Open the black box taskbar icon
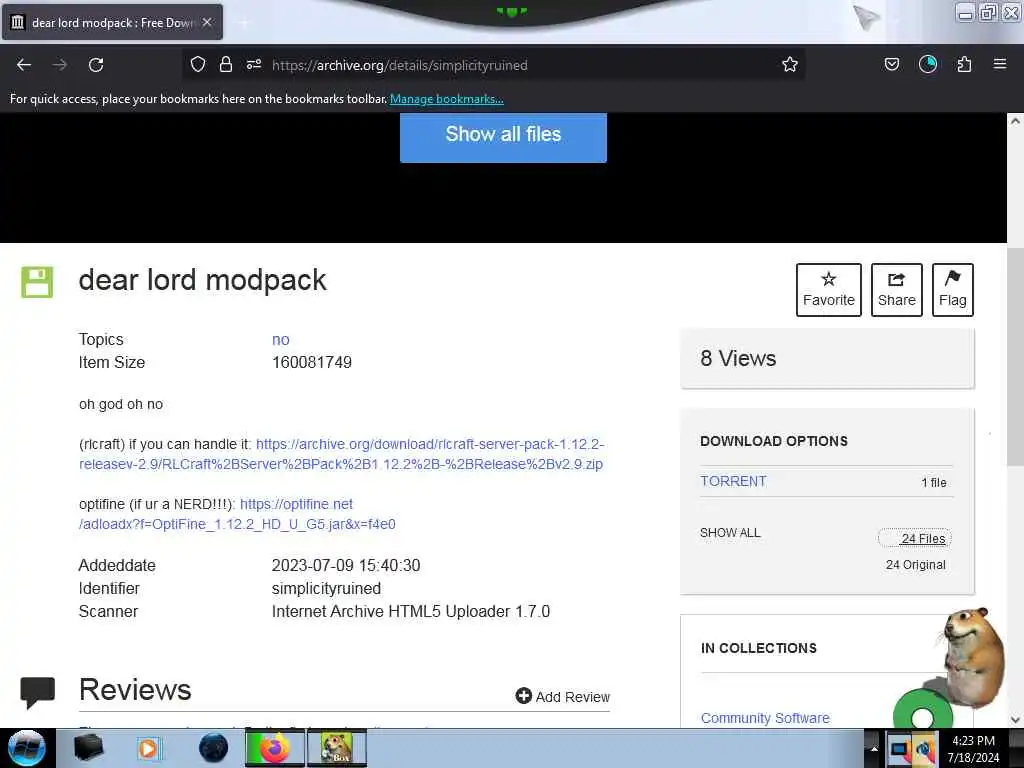This screenshot has width=1024, height=768. pyautogui.click(x=88, y=748)
